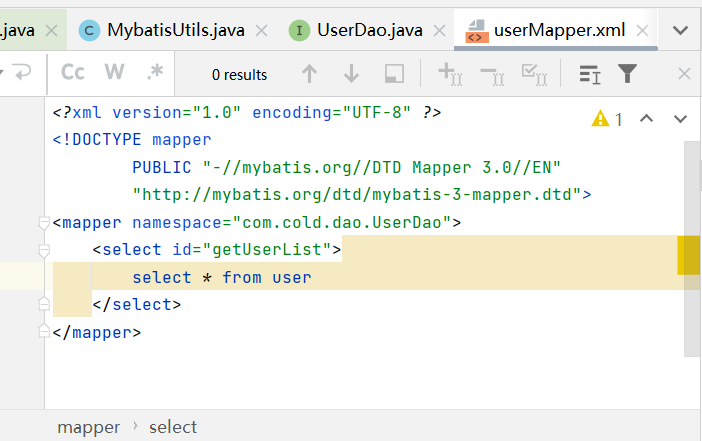Toggle Words (W) whole-word search option
This screenshot has width=702, height=441.
pyautogui.click(x=114, y=73)
